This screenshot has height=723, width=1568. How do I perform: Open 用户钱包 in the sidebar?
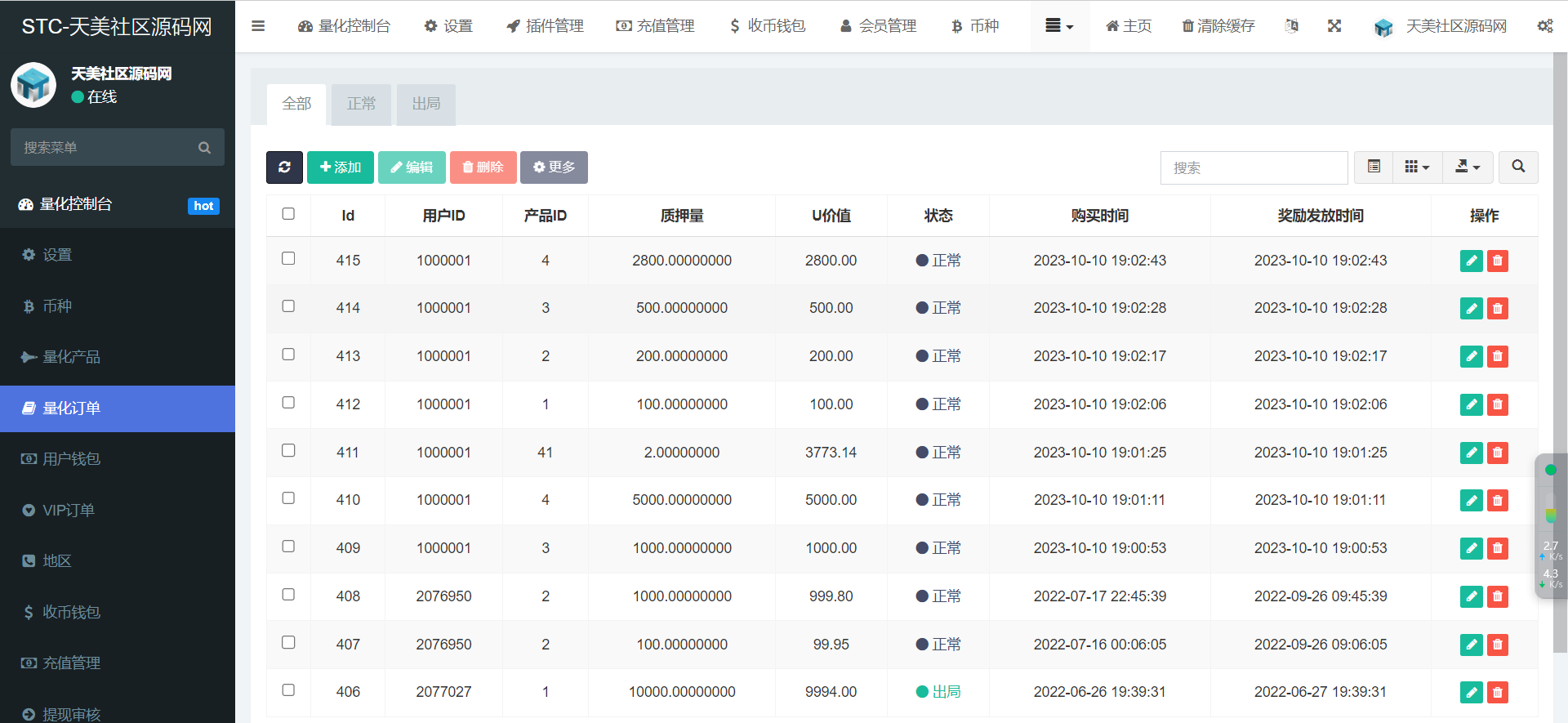click(71, 459)
